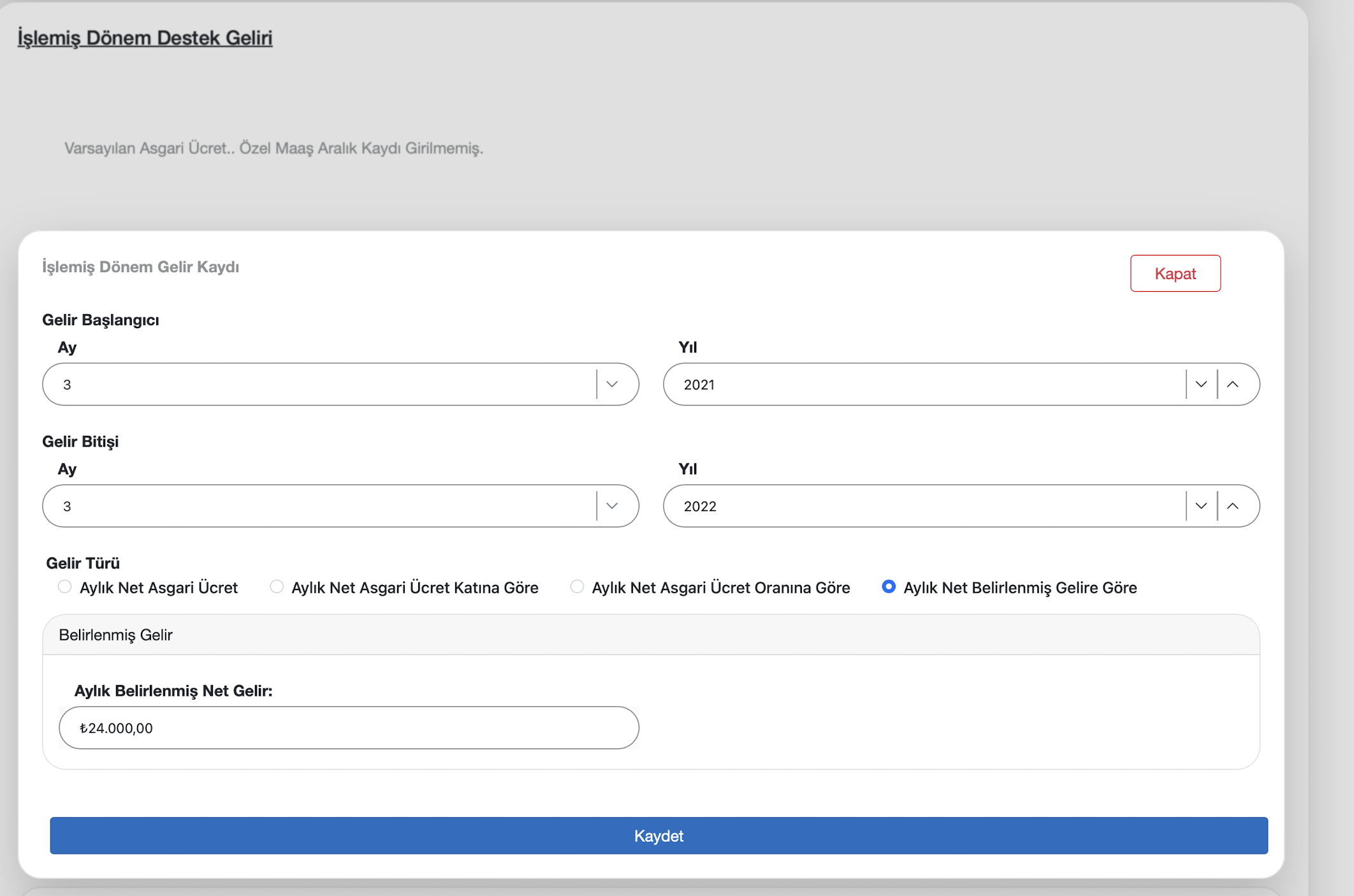Image resolution: width=1354 pixels, height=896 pixels.
Task: Click the Gelir Başlangıcı Ay select box
Action: pyautogui.click(x=319, y=384)
